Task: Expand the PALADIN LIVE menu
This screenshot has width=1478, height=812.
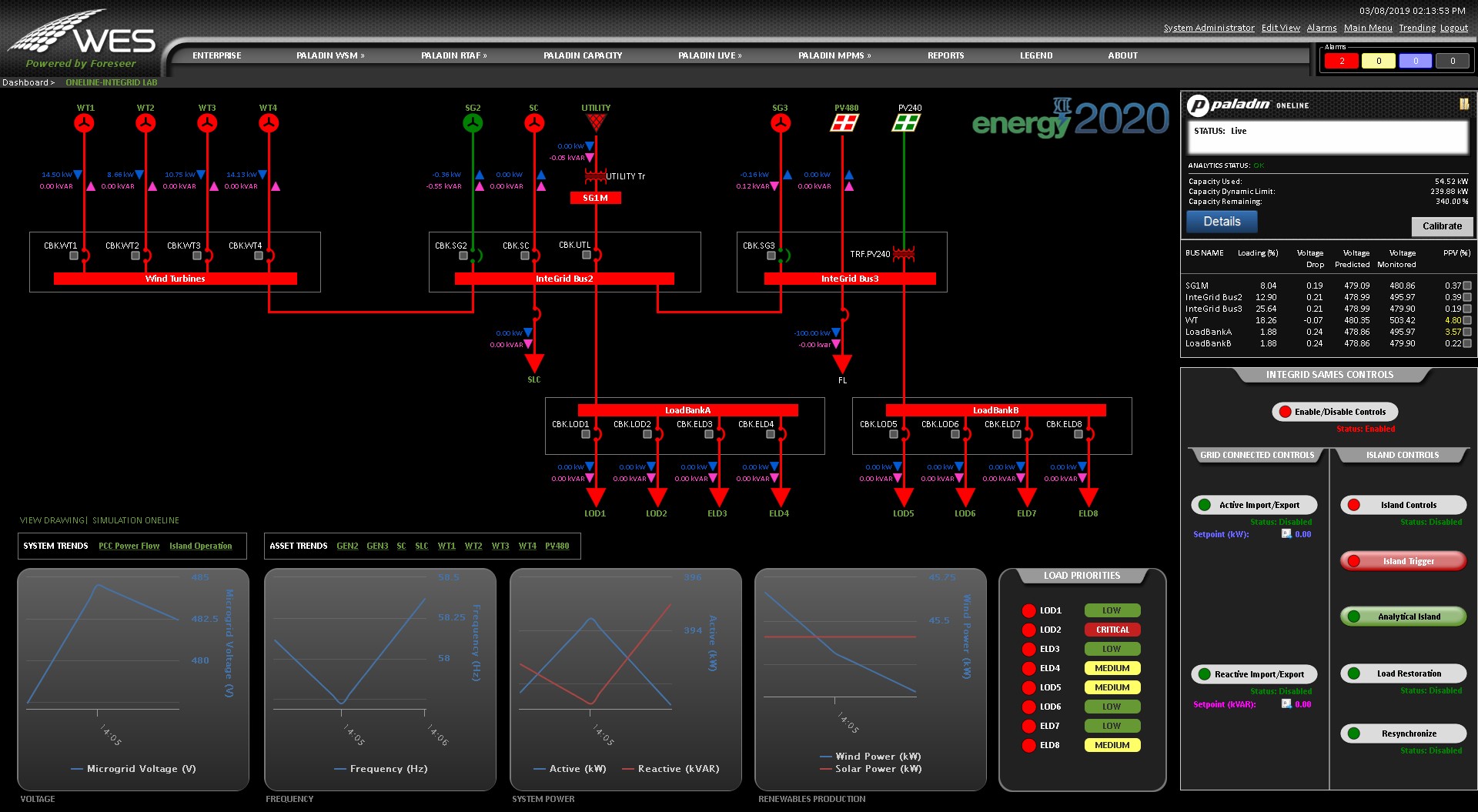Action: pyautogui.click(x=710, y=55)
